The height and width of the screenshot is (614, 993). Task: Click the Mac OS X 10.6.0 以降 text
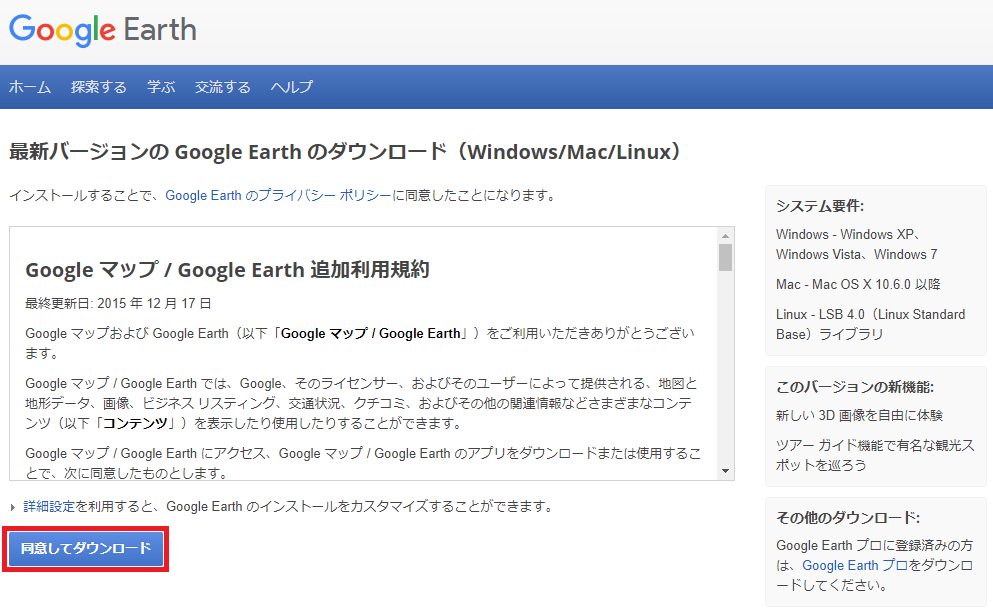click(x=858, y=284)
